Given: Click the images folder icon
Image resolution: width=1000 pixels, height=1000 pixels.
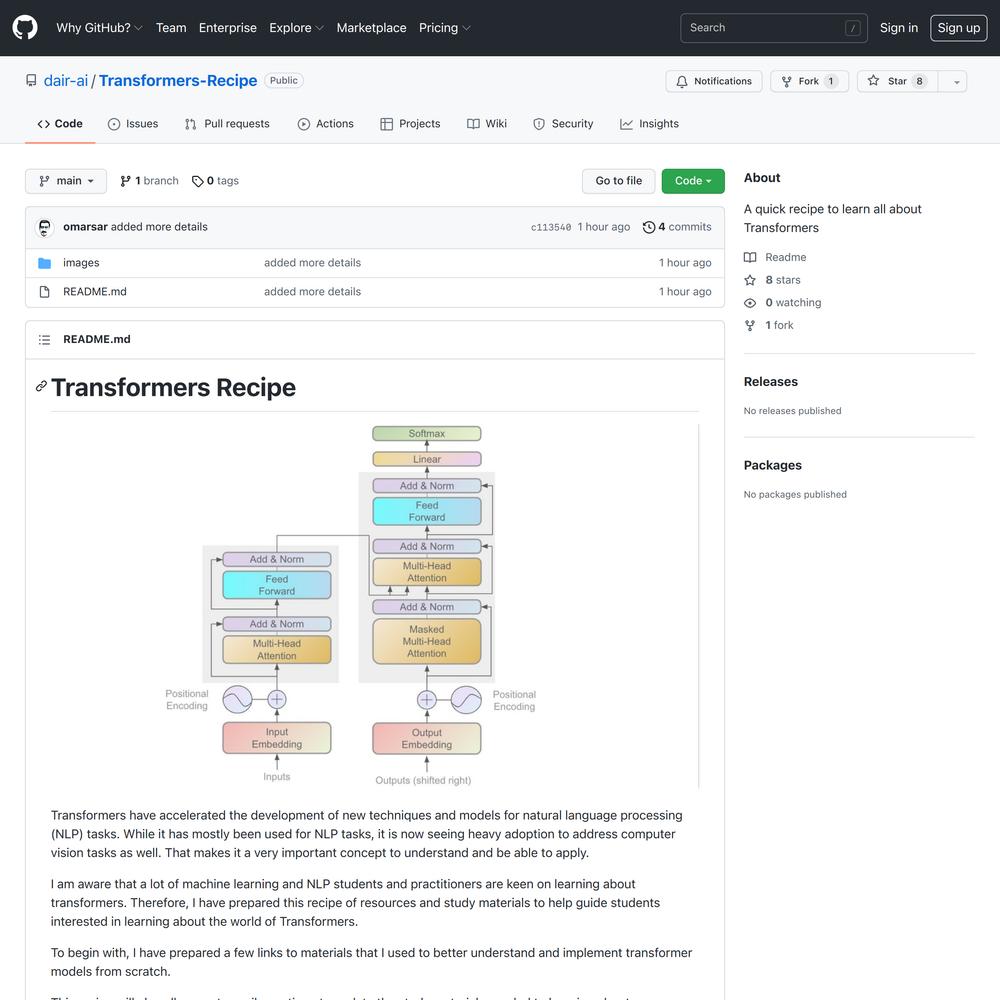Looking at the screenshot, I should [45, 263].
